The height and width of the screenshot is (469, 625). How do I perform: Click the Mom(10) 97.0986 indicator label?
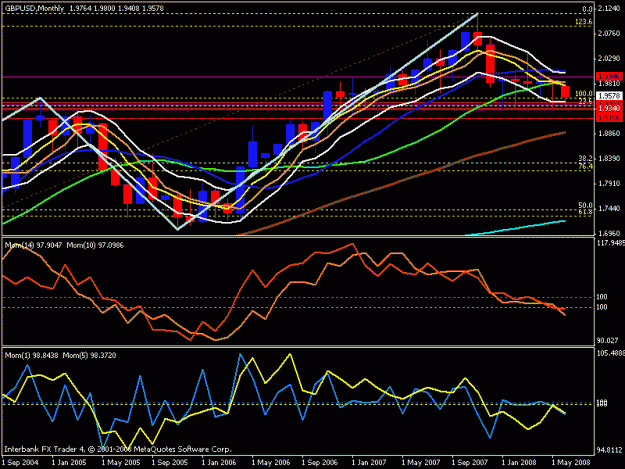(x=95, y=245)
